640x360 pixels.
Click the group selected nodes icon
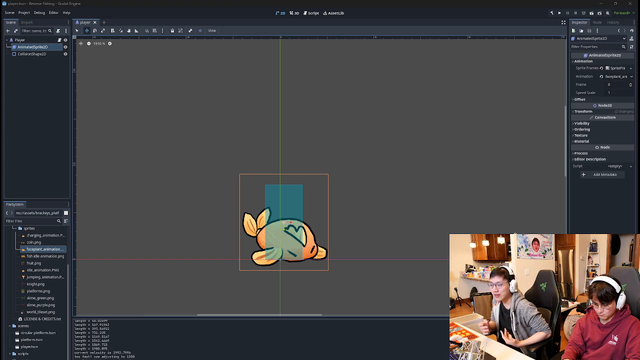180,31
